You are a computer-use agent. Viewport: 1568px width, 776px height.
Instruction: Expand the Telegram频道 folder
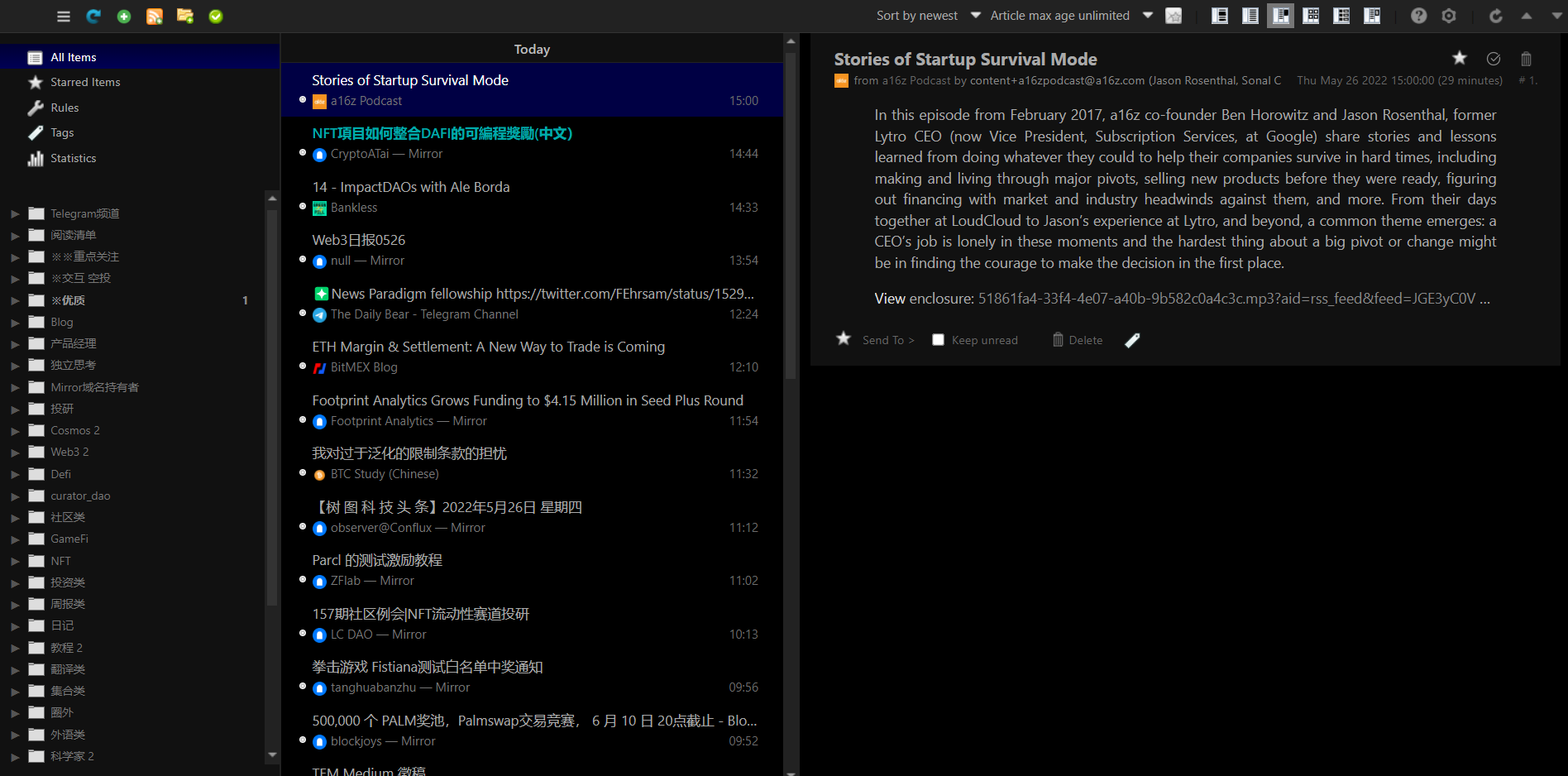coord(15,213)
